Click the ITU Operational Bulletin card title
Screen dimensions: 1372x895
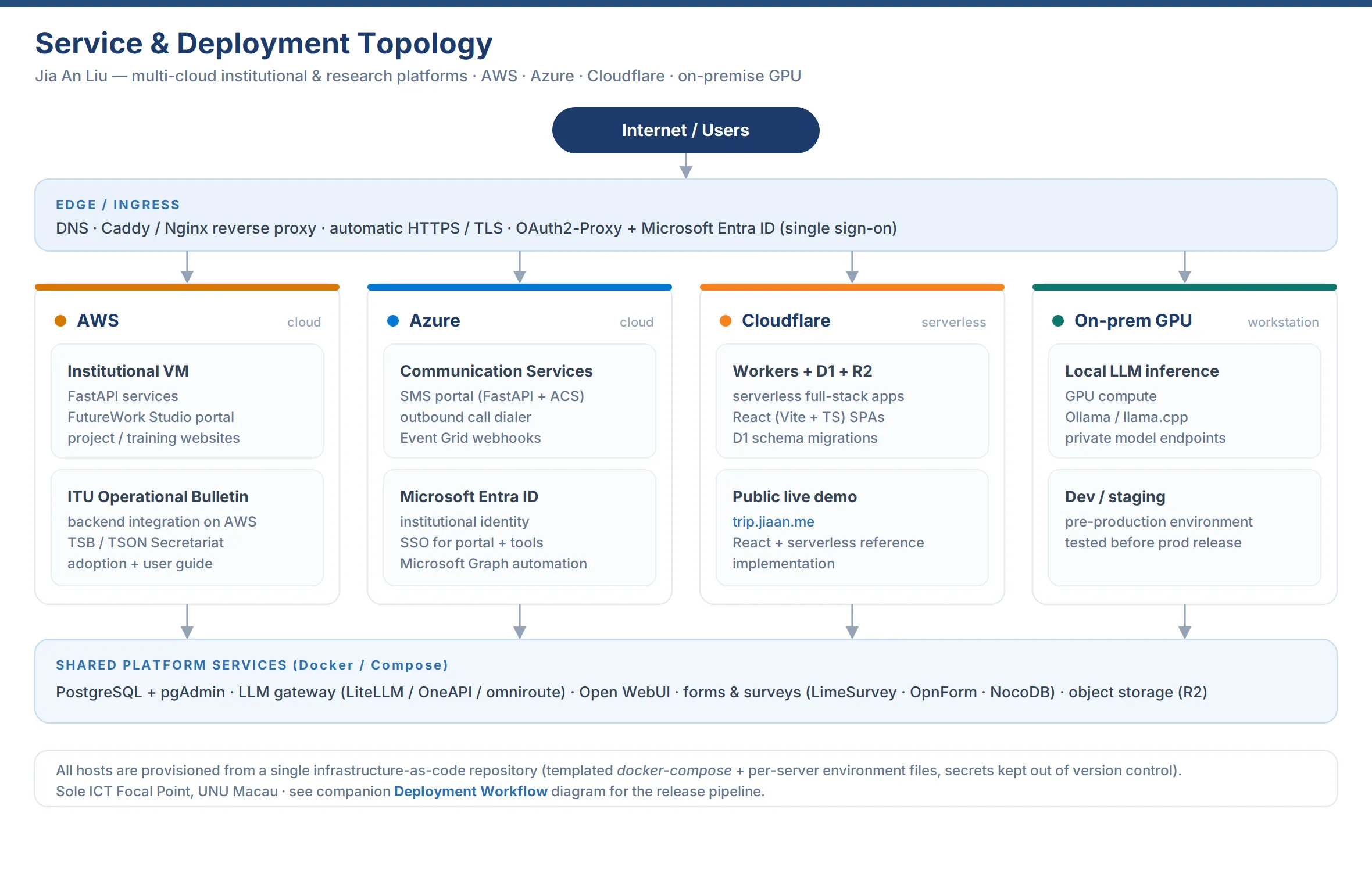point(158,496)
